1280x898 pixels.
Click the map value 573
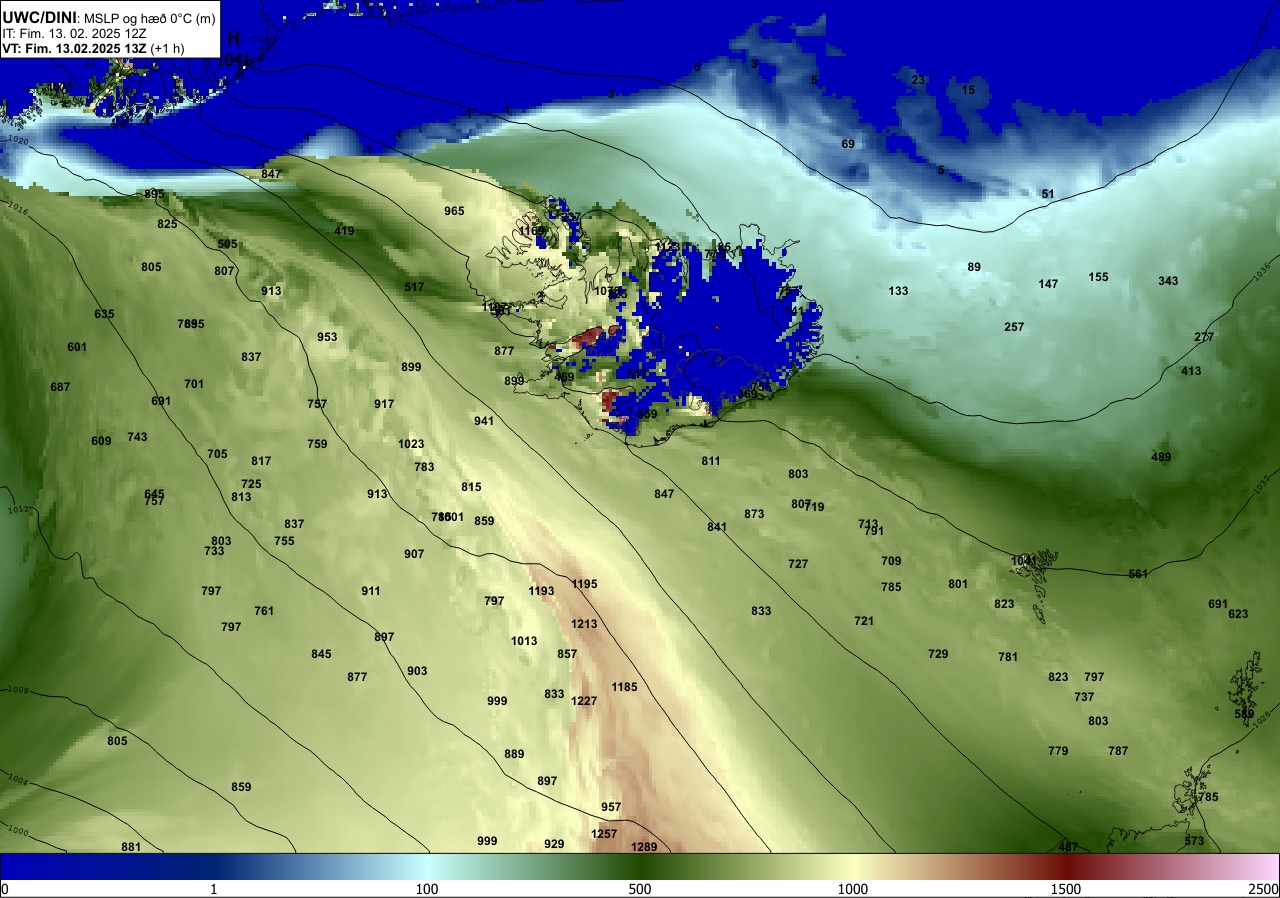coord(1194,841)
